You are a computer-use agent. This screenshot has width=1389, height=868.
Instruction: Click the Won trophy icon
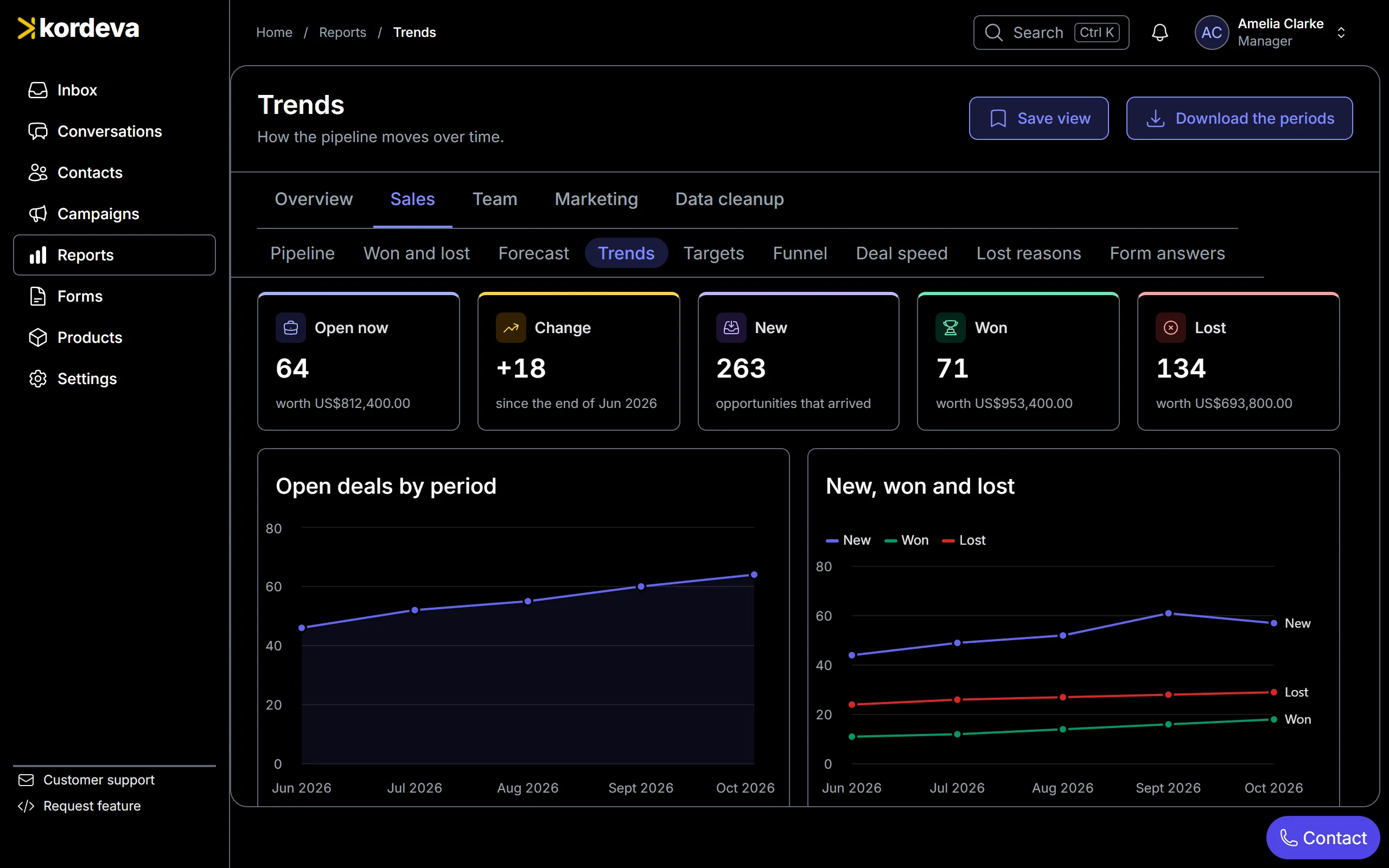pyautogui.click(x=951, y=328)
